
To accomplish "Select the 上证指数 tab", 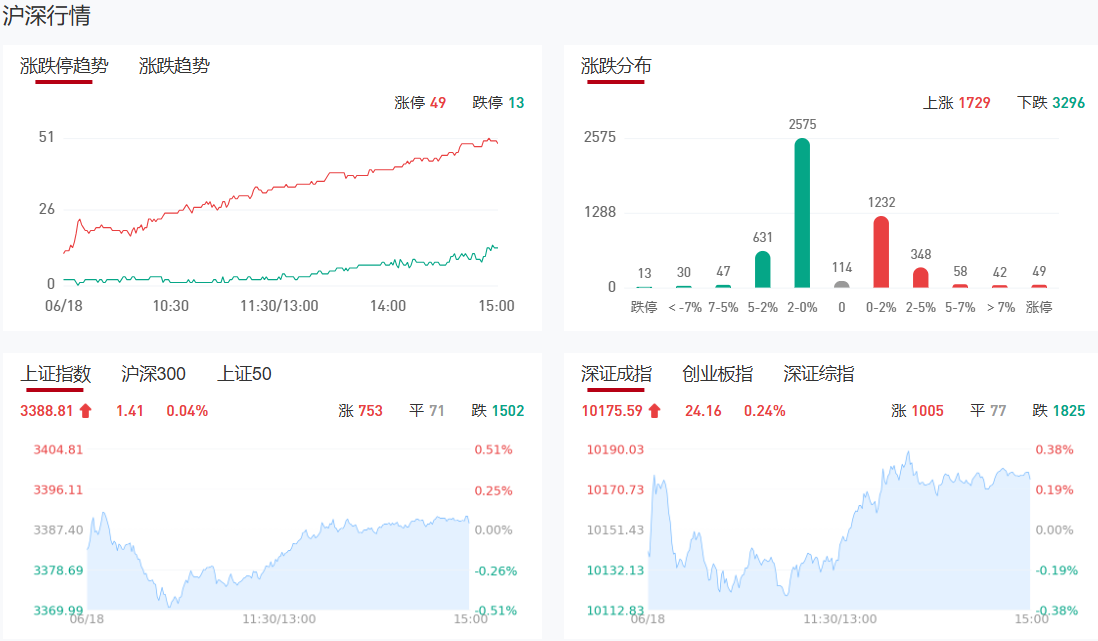I will [x=56, y=374].
